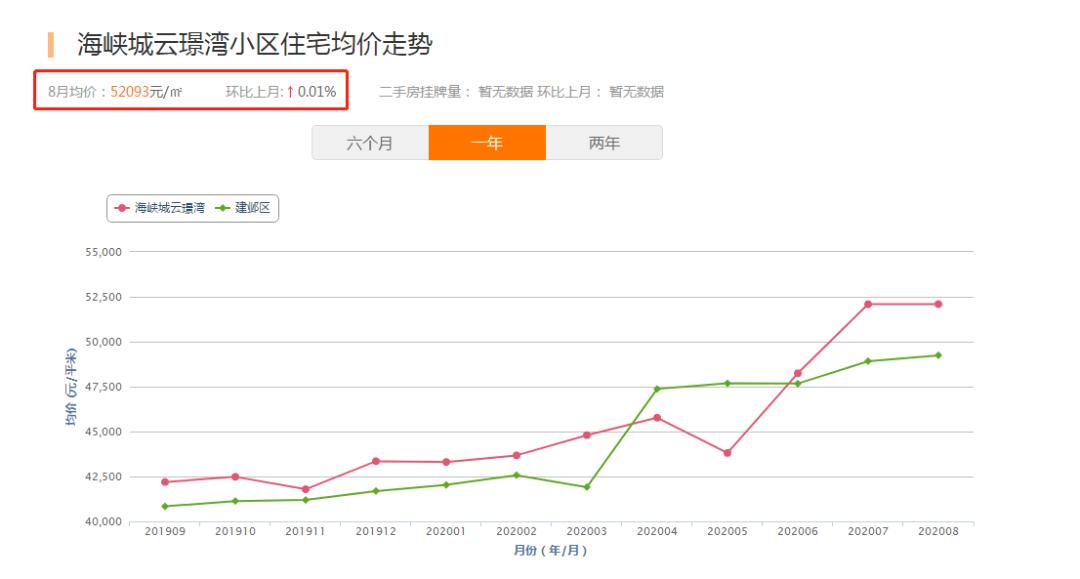Click the 42,500 y-axis label
This screenshot has width=1080, height=579.
[x=103, y=476]
